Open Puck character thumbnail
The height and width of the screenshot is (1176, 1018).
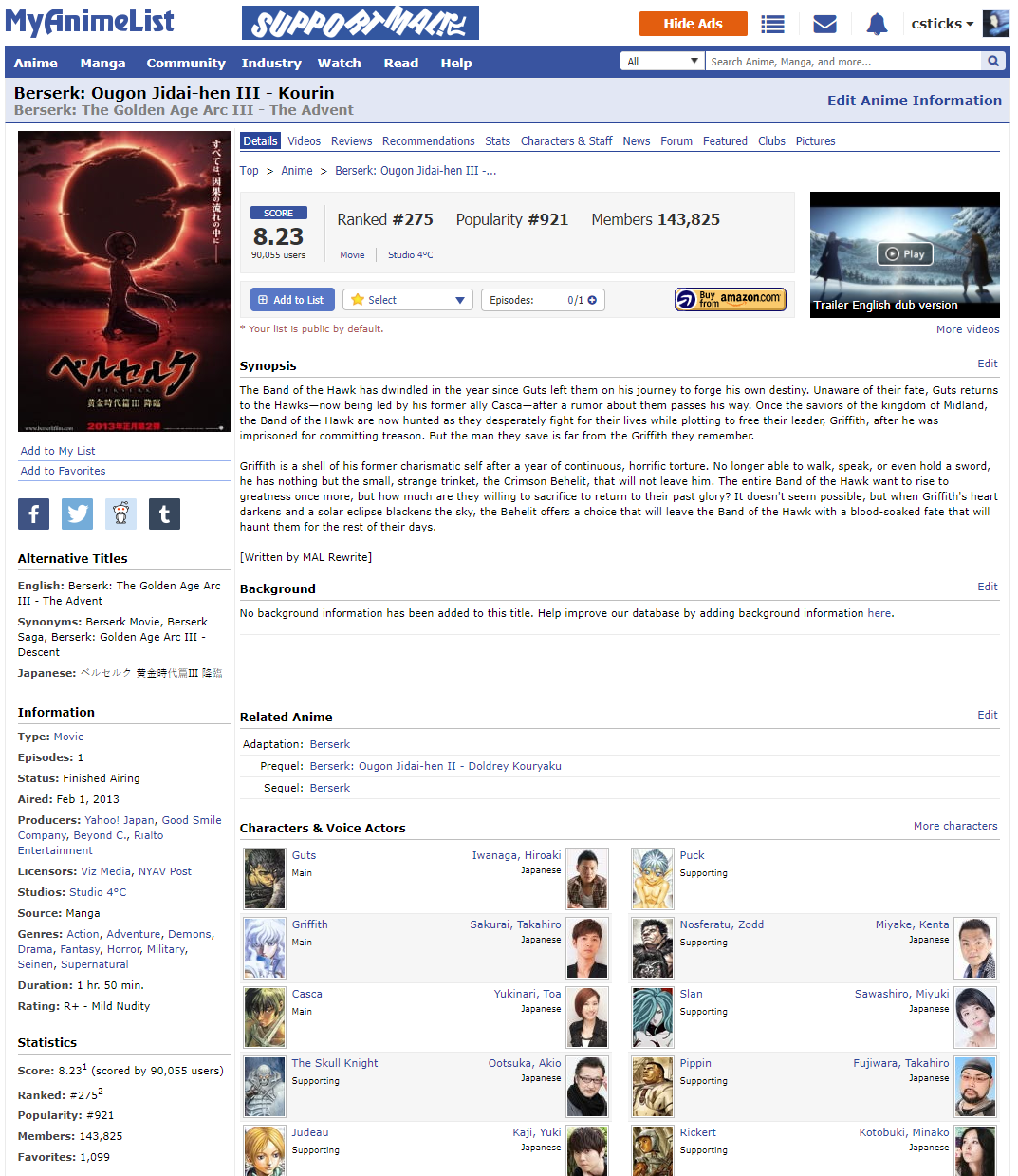[653, 878]
